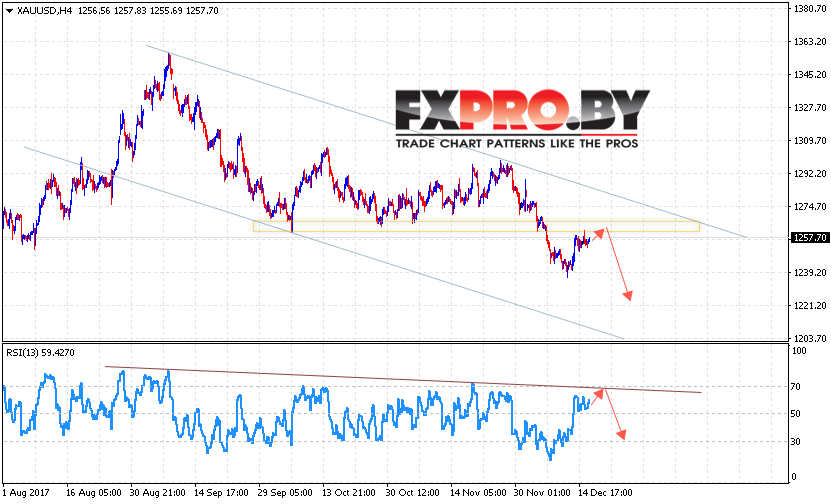Click price scale value 1203.70
Screen dimensions: 831x504
[x=810, y=338]
